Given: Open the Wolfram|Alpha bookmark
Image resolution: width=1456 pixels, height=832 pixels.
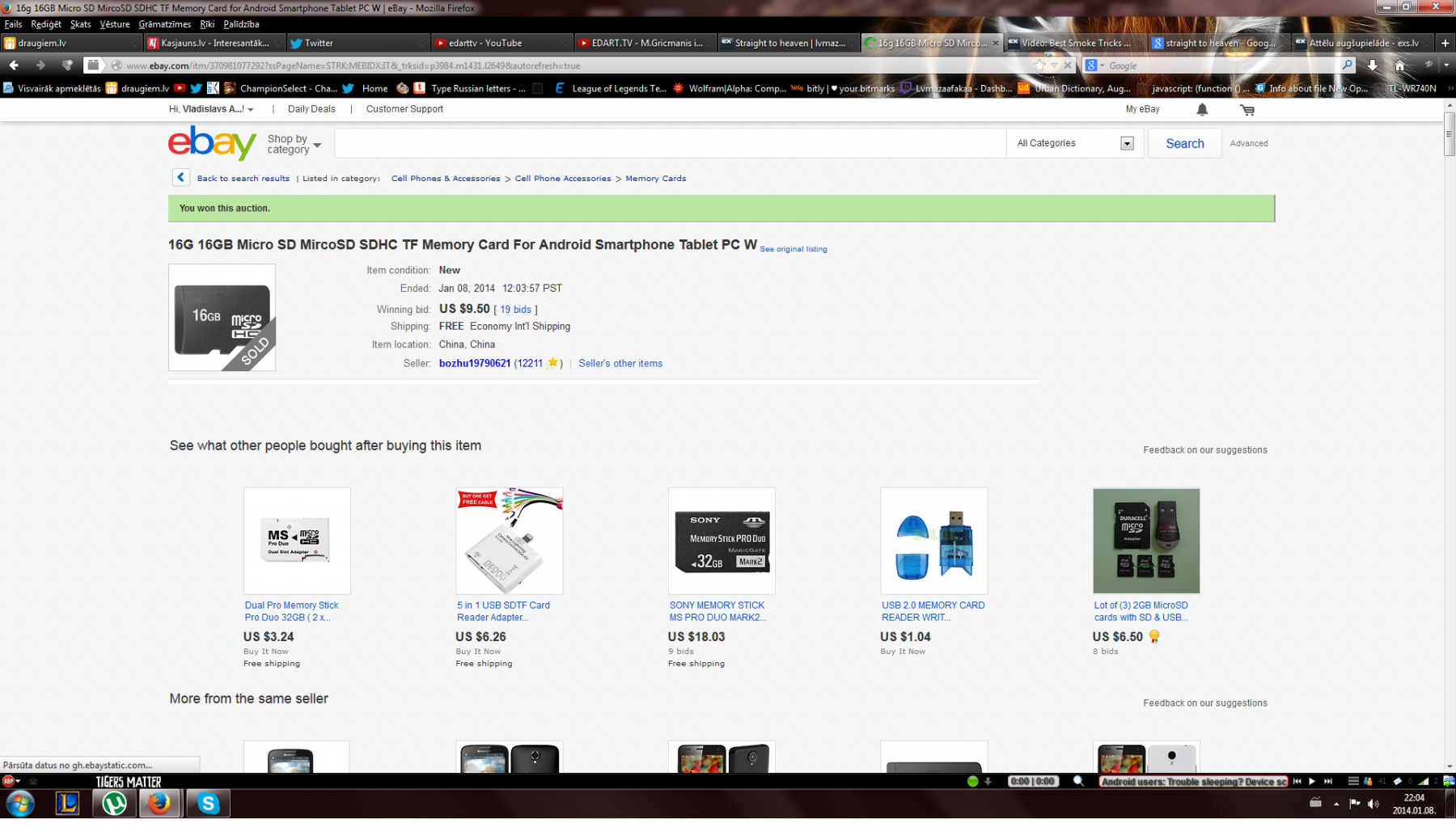Looking at the screenshot, I should coord(730,88).
